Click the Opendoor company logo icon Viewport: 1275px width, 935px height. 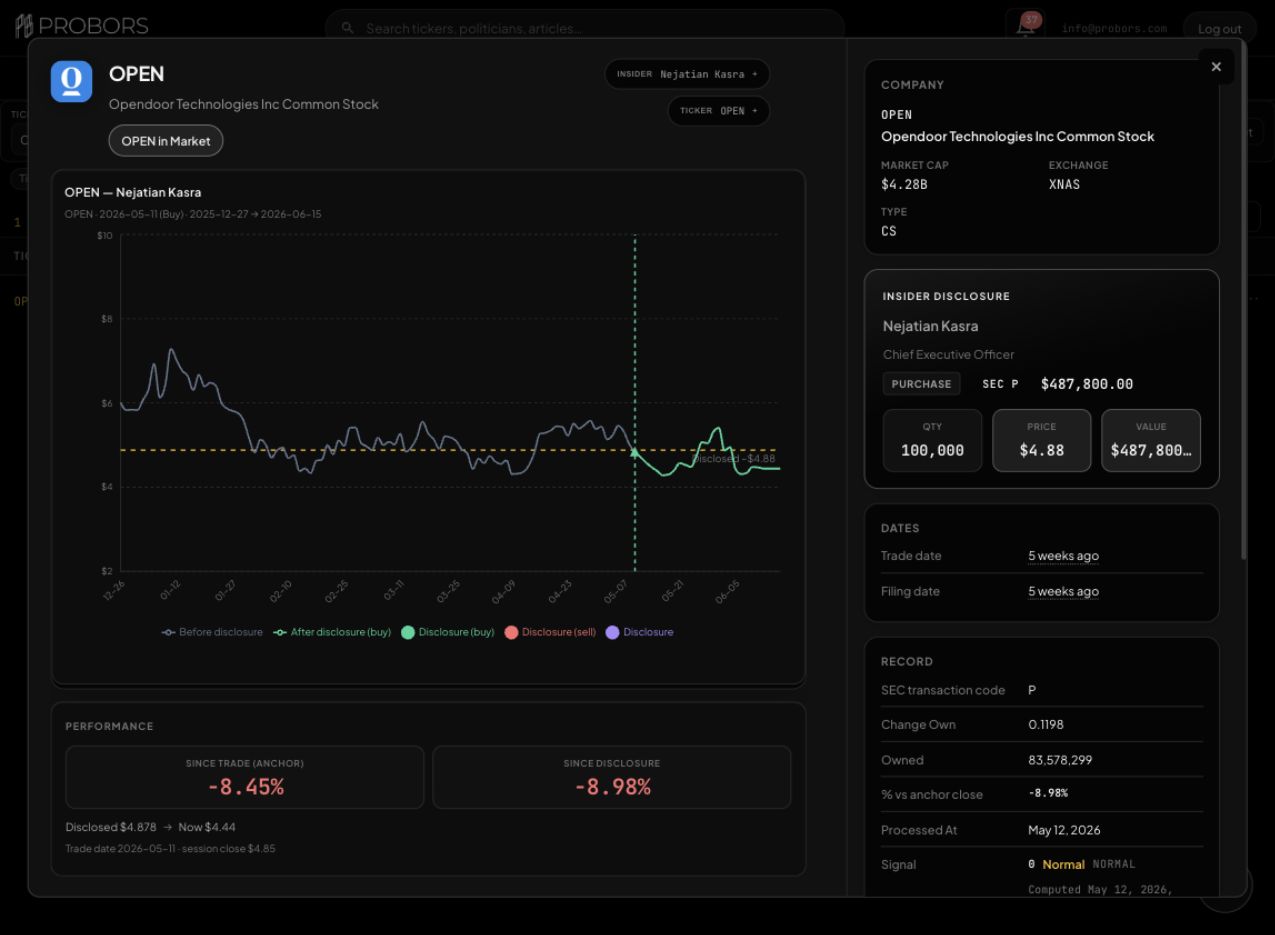(72, 81)
